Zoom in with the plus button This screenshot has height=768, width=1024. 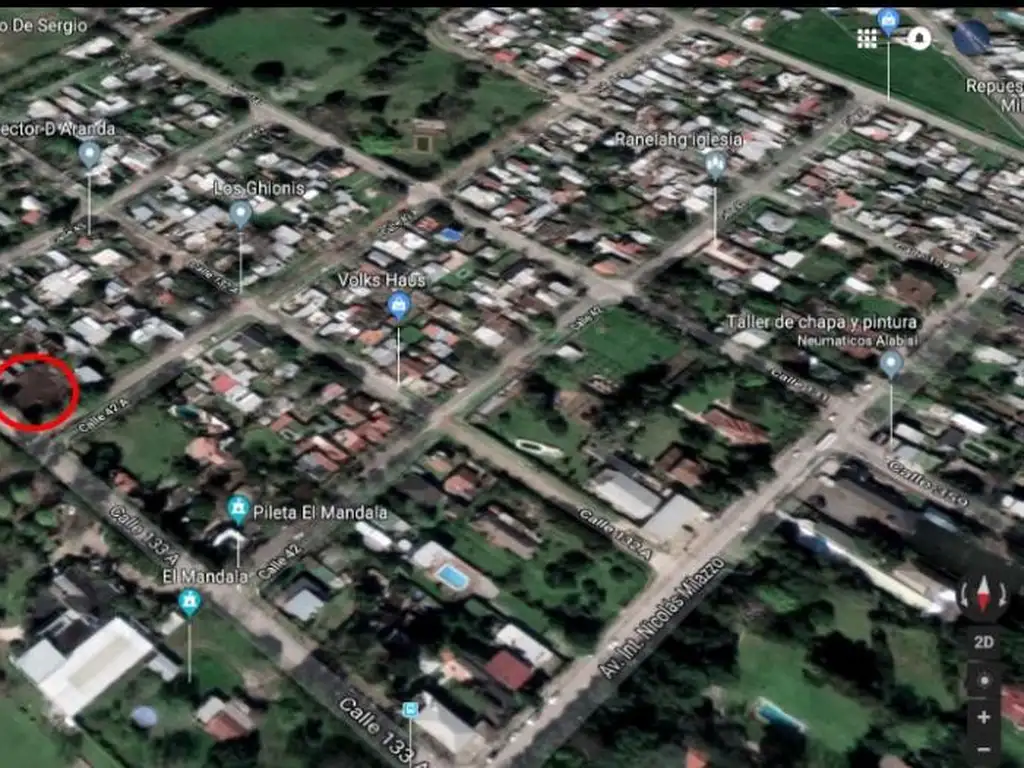[983, 716]
